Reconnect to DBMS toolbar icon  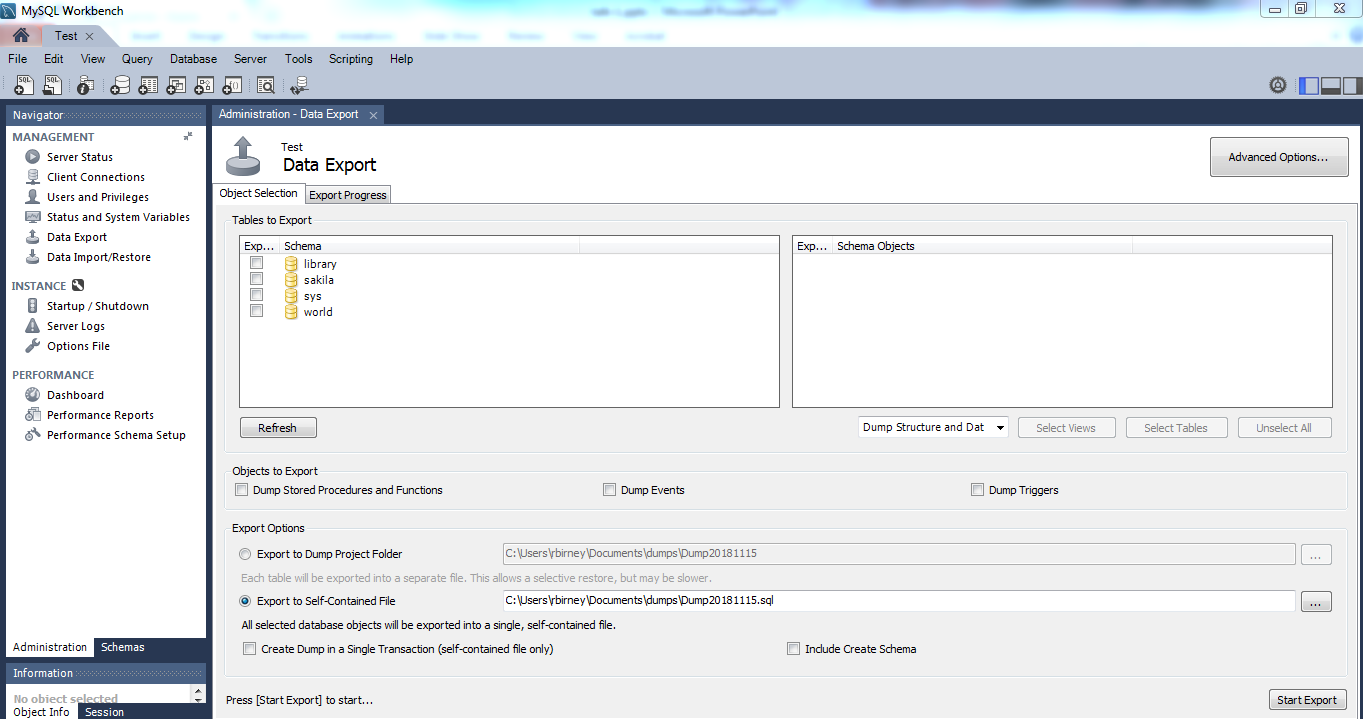tap(299, 85)
